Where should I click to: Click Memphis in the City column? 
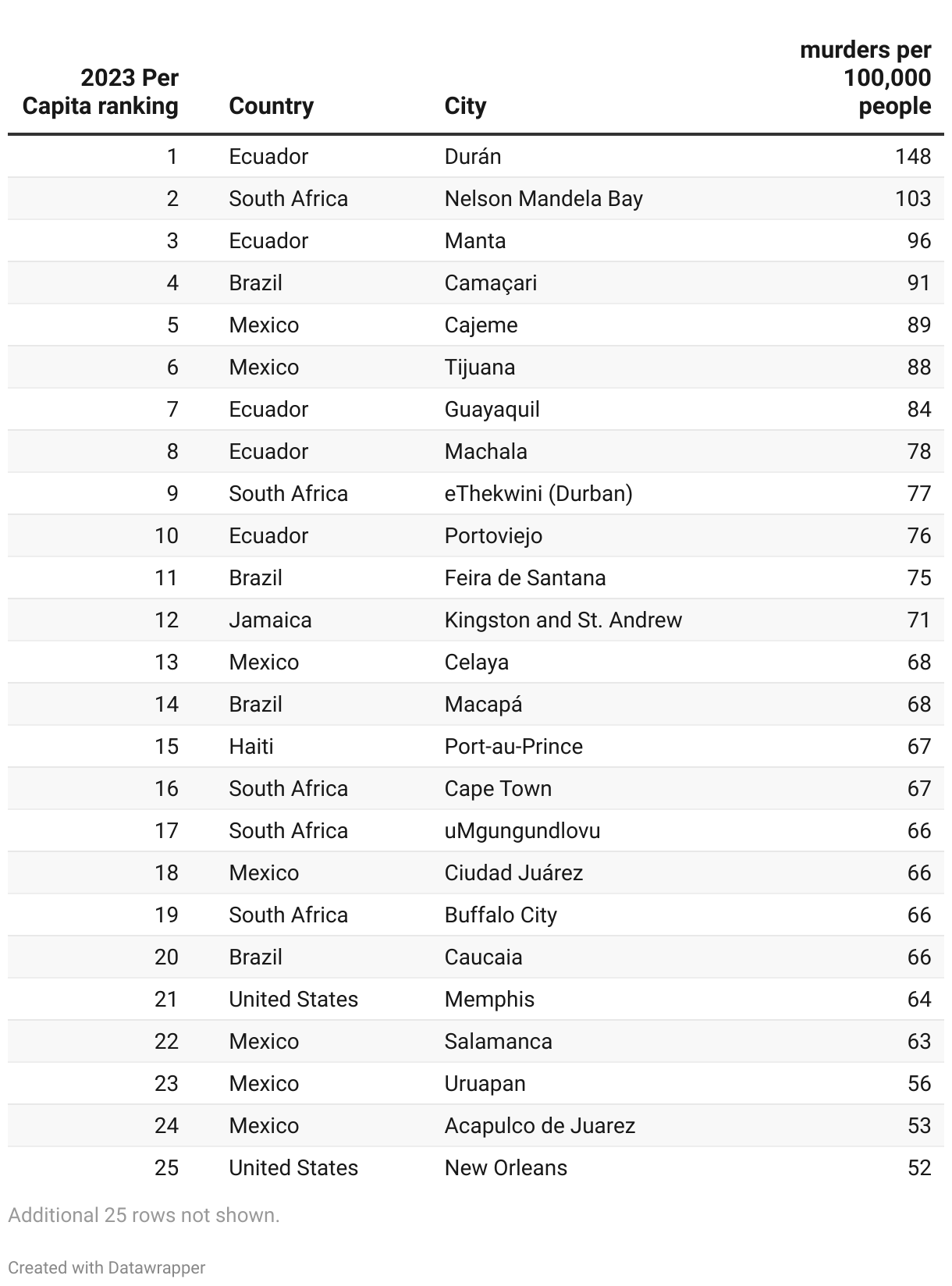[x=489, y=999]
